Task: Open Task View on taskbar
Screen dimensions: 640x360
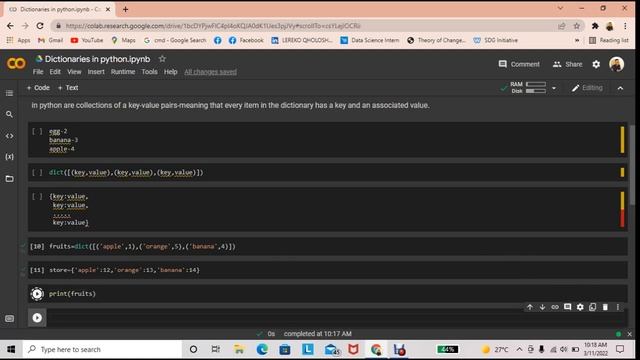Action: tap(216, 349)
